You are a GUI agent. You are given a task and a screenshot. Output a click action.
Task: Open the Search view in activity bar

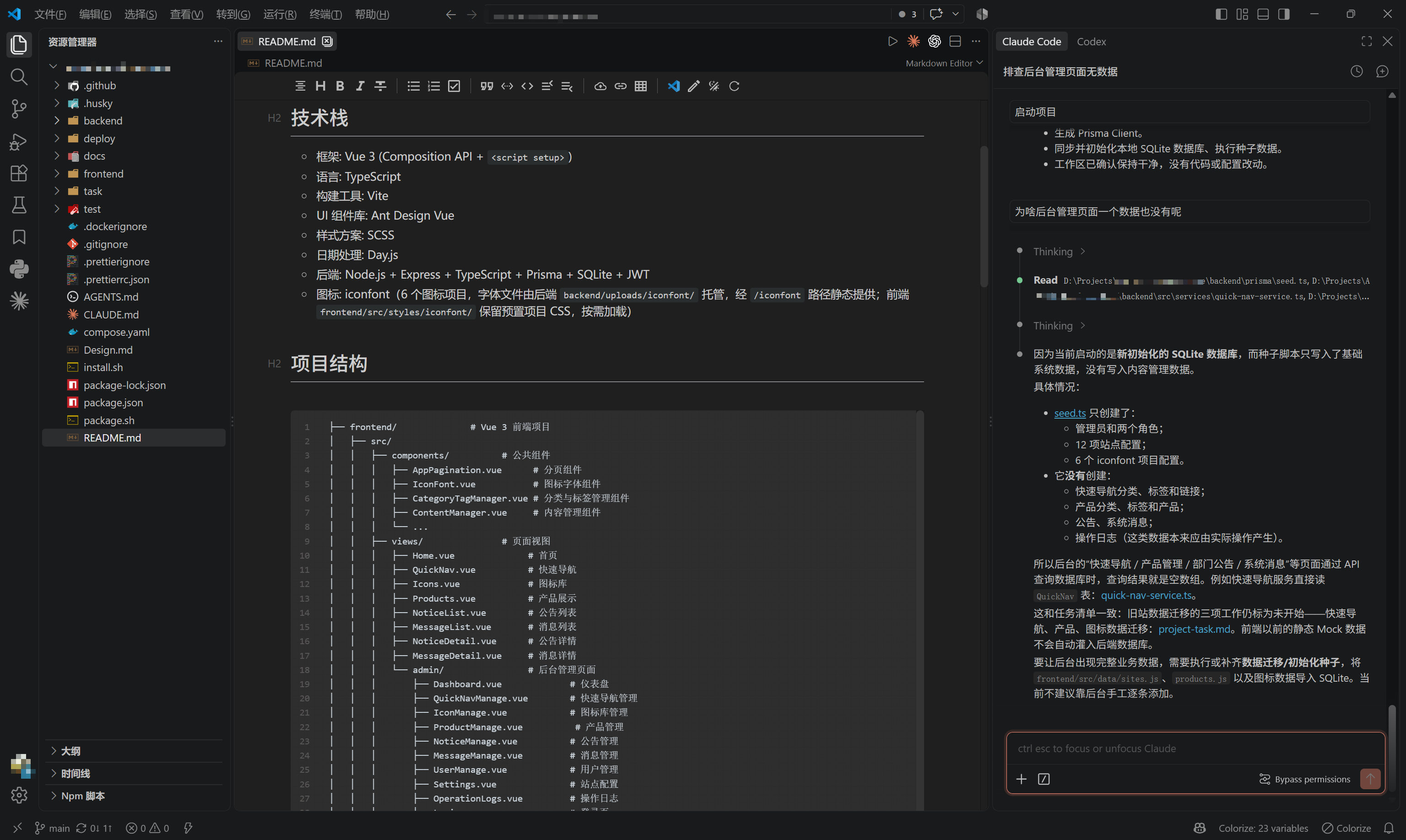point(19,76)
